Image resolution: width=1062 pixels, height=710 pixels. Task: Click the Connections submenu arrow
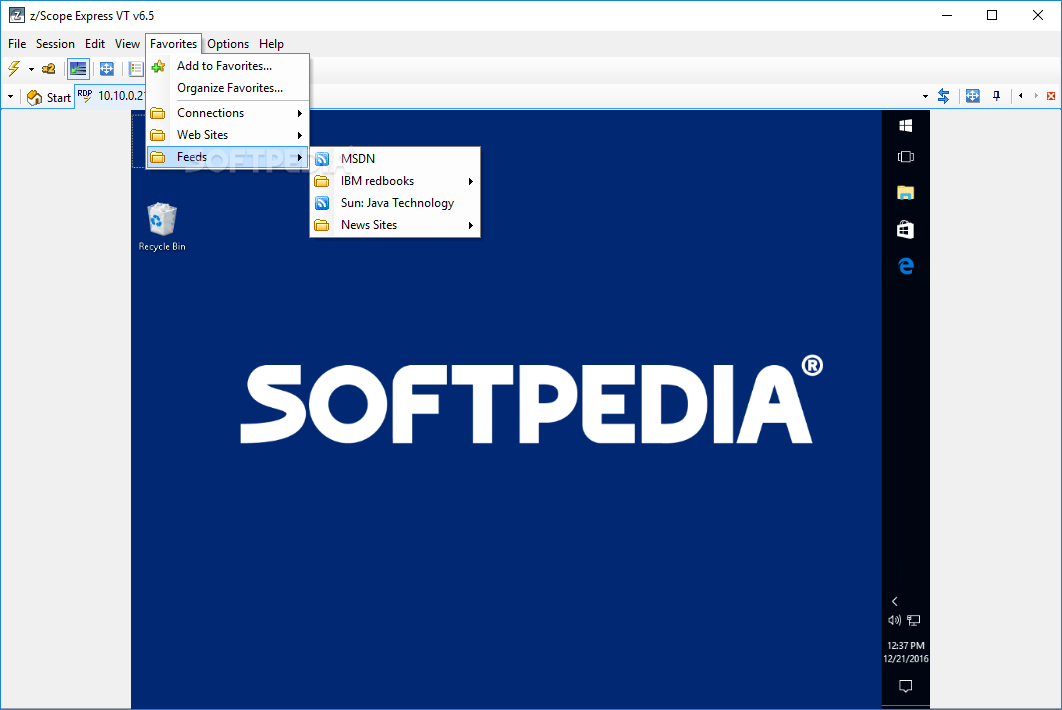pyautogui.click(x=299, y=113)
